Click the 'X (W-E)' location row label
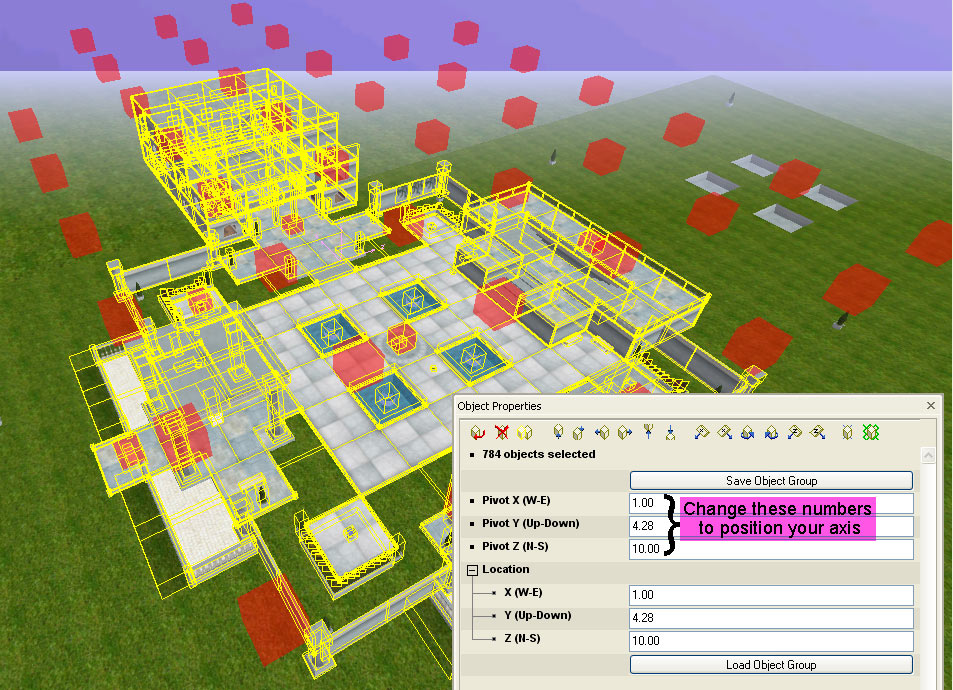This screenshot has height=690, width=953. tap(523, 592)
